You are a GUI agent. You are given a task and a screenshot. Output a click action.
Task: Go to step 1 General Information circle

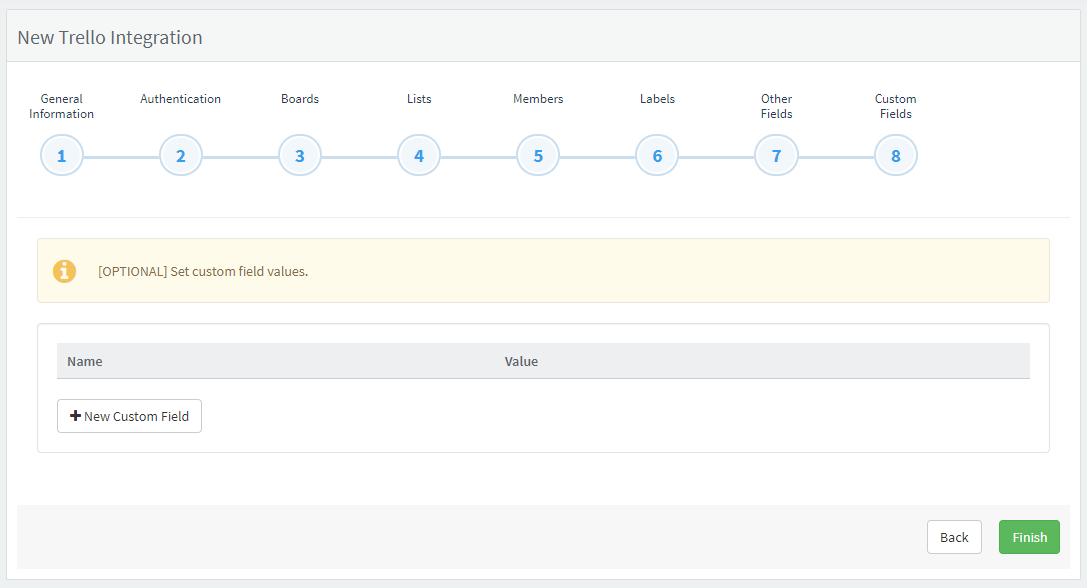coord(62,155)
